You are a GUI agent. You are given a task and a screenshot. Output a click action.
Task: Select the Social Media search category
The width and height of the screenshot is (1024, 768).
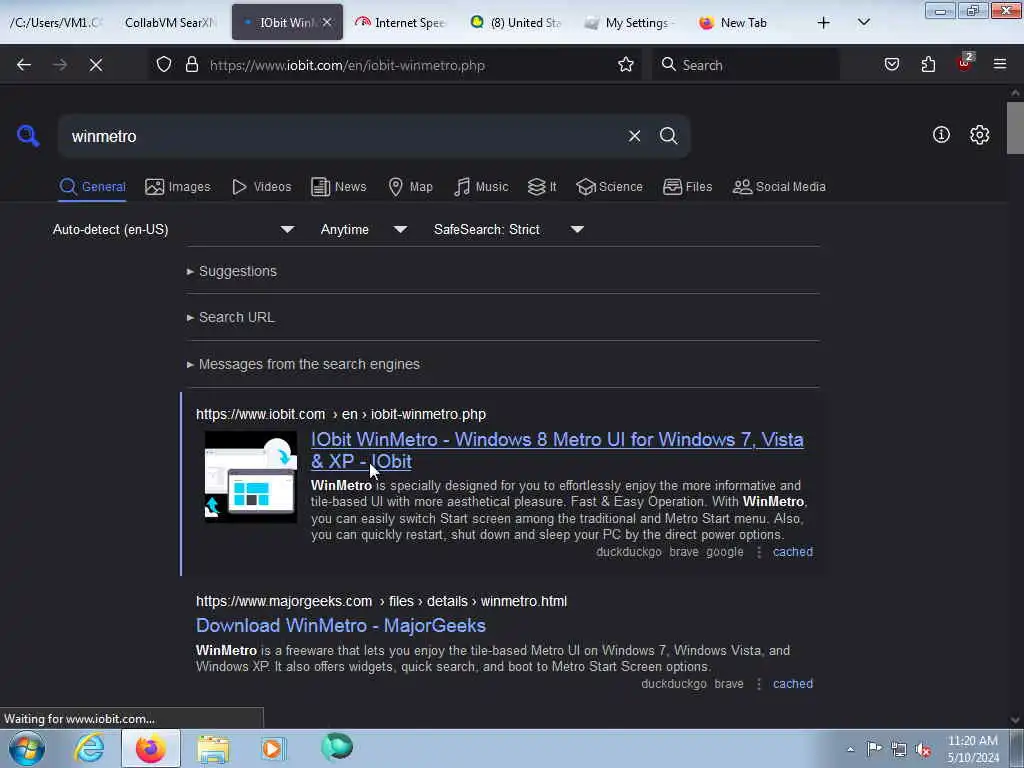779,187
